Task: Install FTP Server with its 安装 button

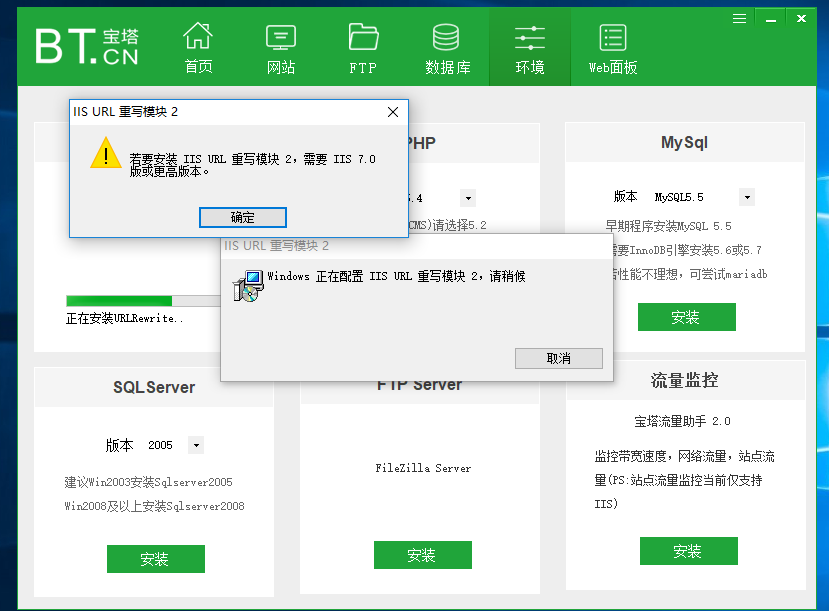Action: [422, 555]
